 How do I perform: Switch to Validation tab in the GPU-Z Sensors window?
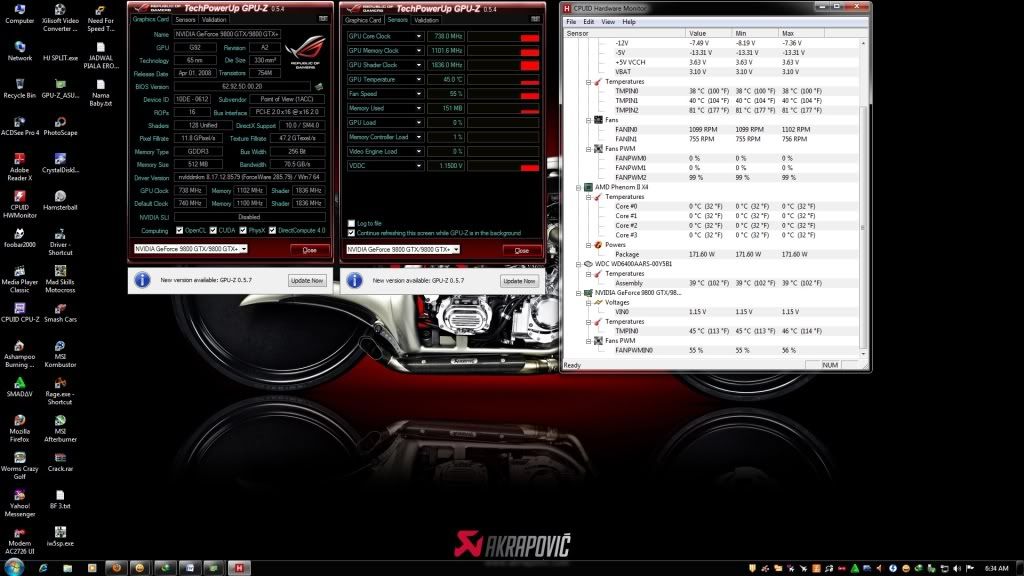pyautogui.click(x=426, y=20)
